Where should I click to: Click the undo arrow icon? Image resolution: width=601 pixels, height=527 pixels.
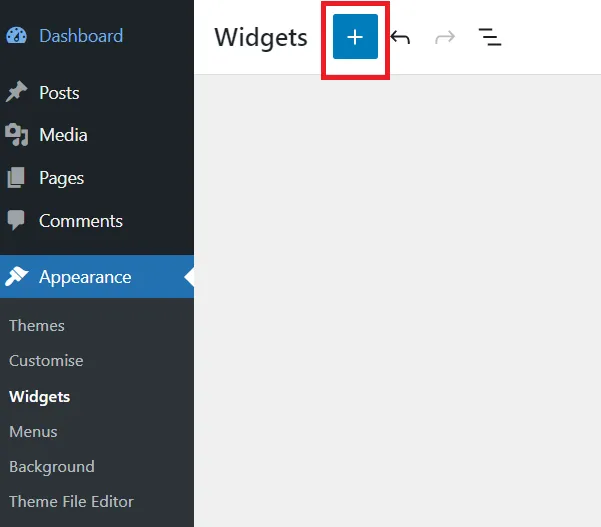click(401, 37)
